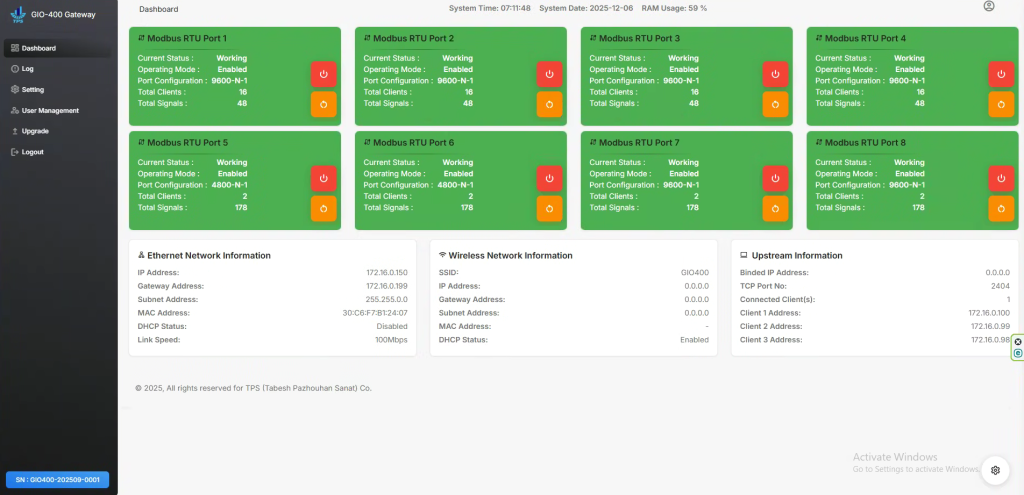This screenshot has height=495, width=1024.
Task: Click the TPS logo in the sidebar
Action: coord(17,14)
